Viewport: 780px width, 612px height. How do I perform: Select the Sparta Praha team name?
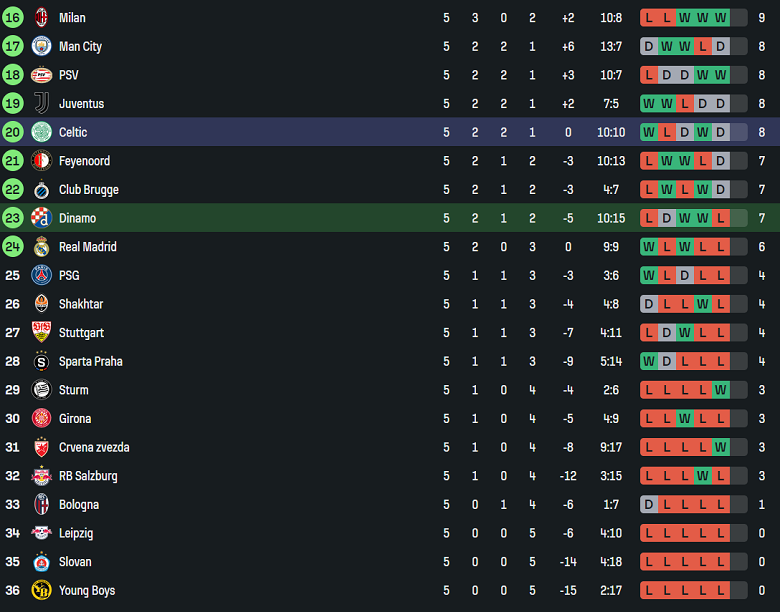pyautogui.click(x=90, y=362)
